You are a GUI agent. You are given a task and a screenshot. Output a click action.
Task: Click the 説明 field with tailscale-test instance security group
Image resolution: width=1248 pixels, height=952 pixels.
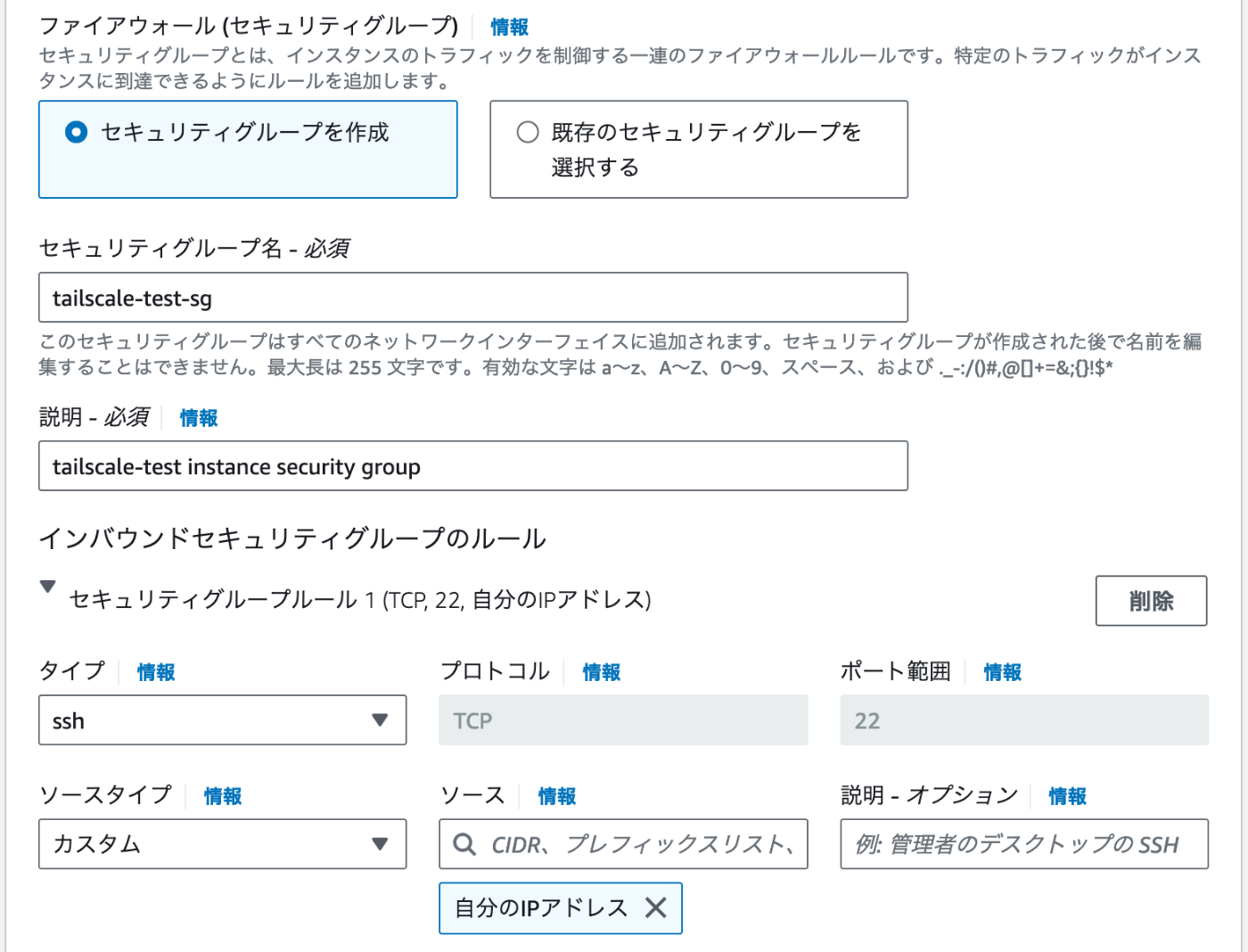473,466
